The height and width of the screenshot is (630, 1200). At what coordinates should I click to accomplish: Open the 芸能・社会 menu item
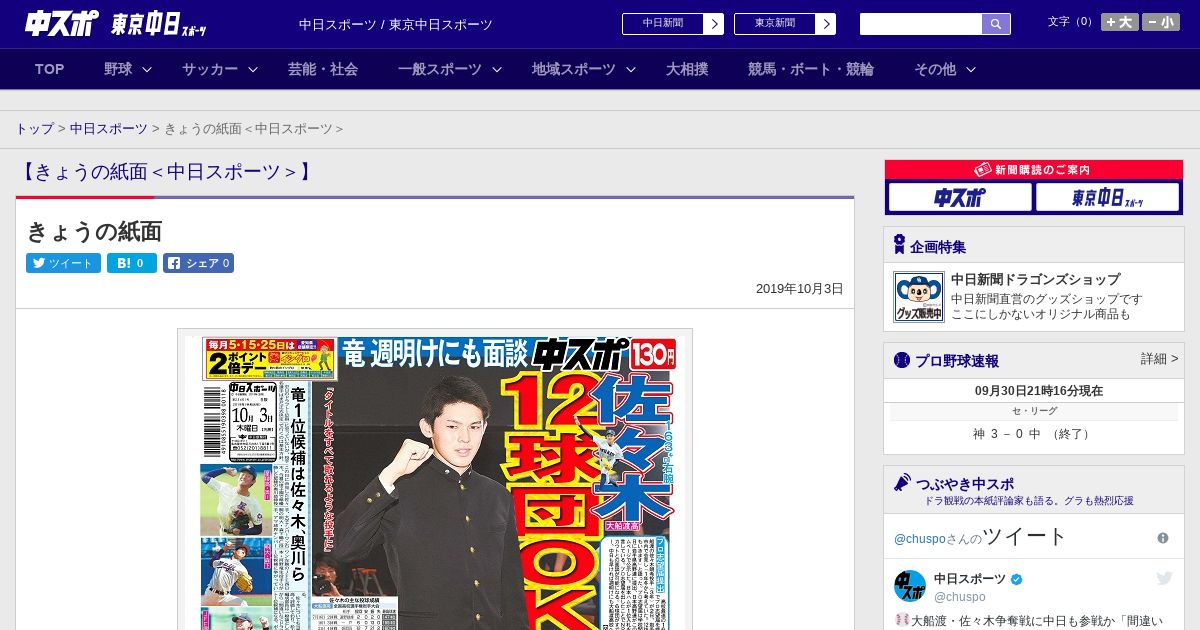point(323,69)
